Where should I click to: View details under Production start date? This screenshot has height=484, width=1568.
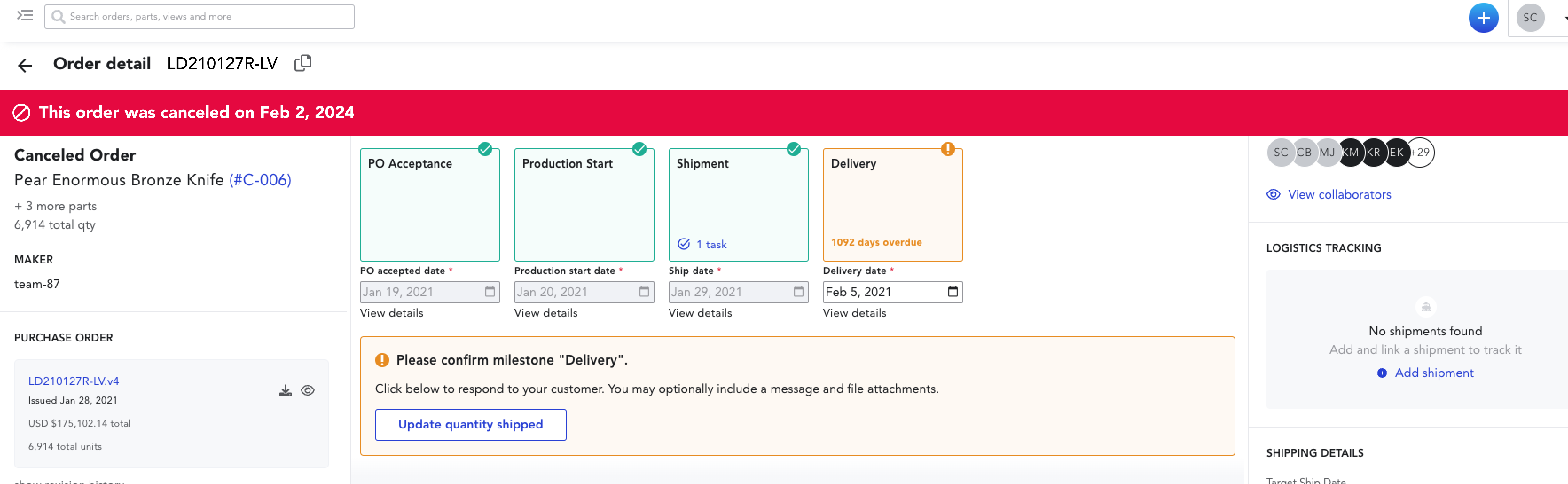coord(546,313)
